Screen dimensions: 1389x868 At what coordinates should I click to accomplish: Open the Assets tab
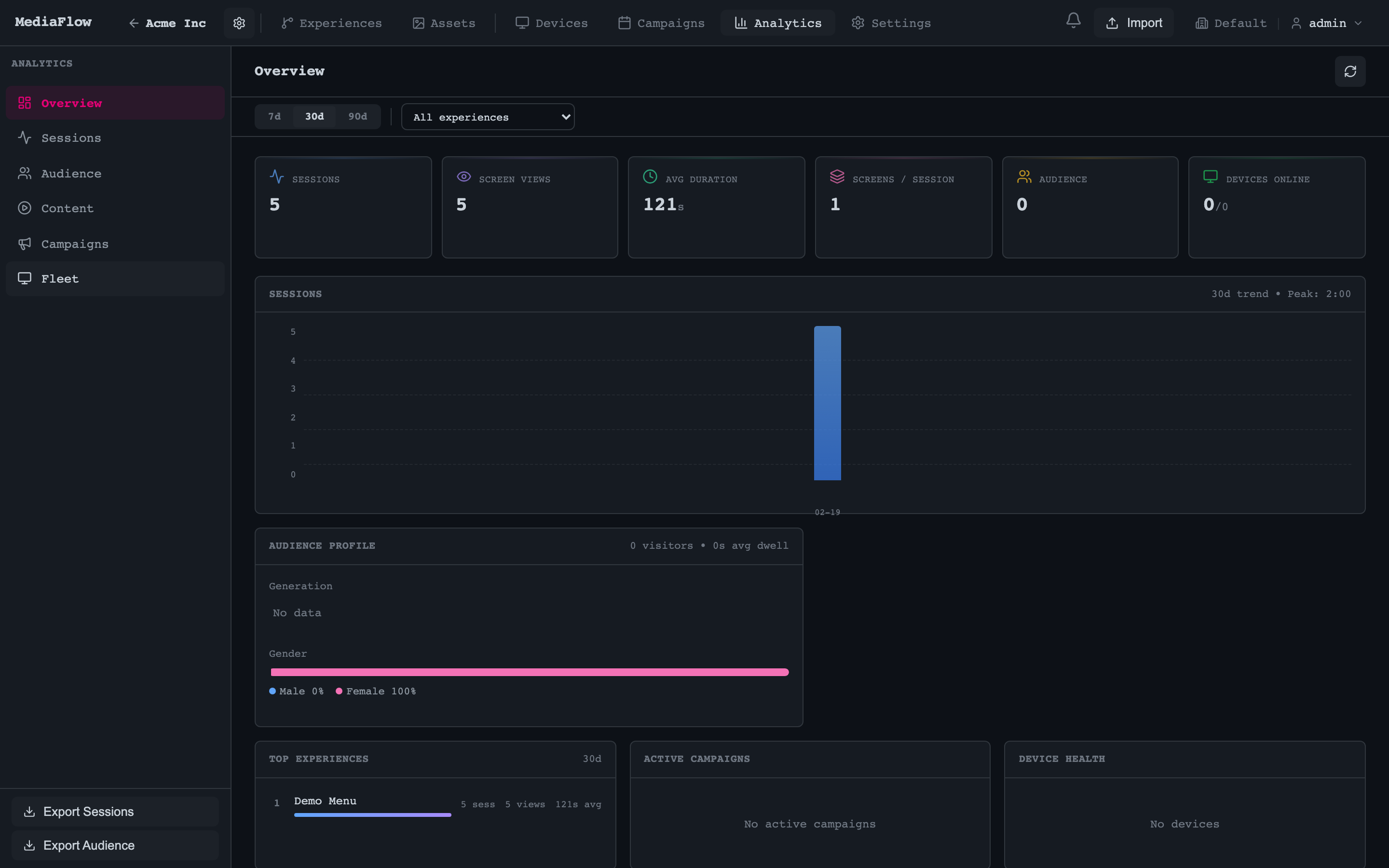pos(443,23)
